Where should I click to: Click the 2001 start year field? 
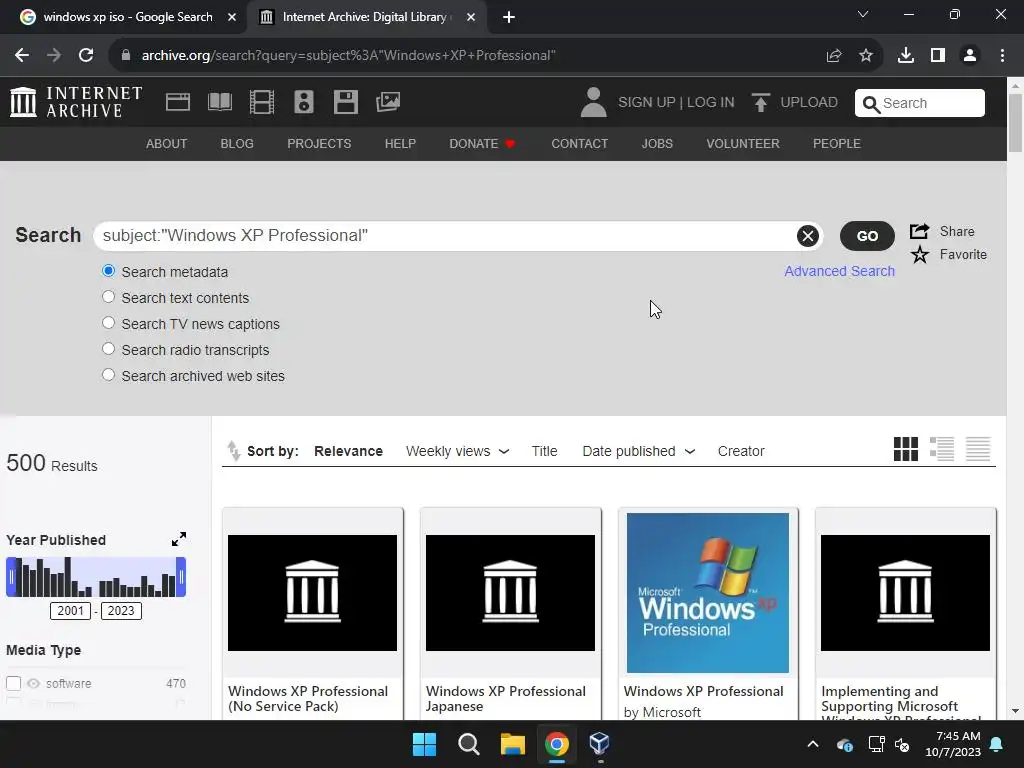70,611
